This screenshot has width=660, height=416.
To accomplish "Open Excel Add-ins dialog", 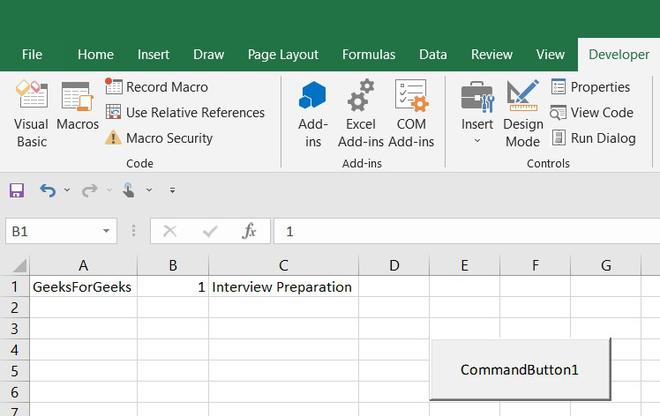I will [x=361, y=114].
